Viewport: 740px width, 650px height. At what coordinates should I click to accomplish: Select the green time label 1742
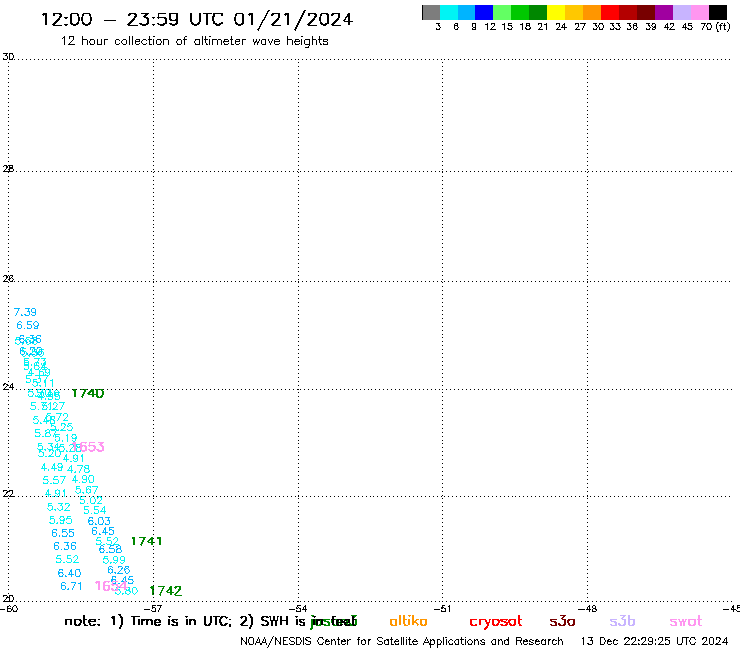point(166,591)
